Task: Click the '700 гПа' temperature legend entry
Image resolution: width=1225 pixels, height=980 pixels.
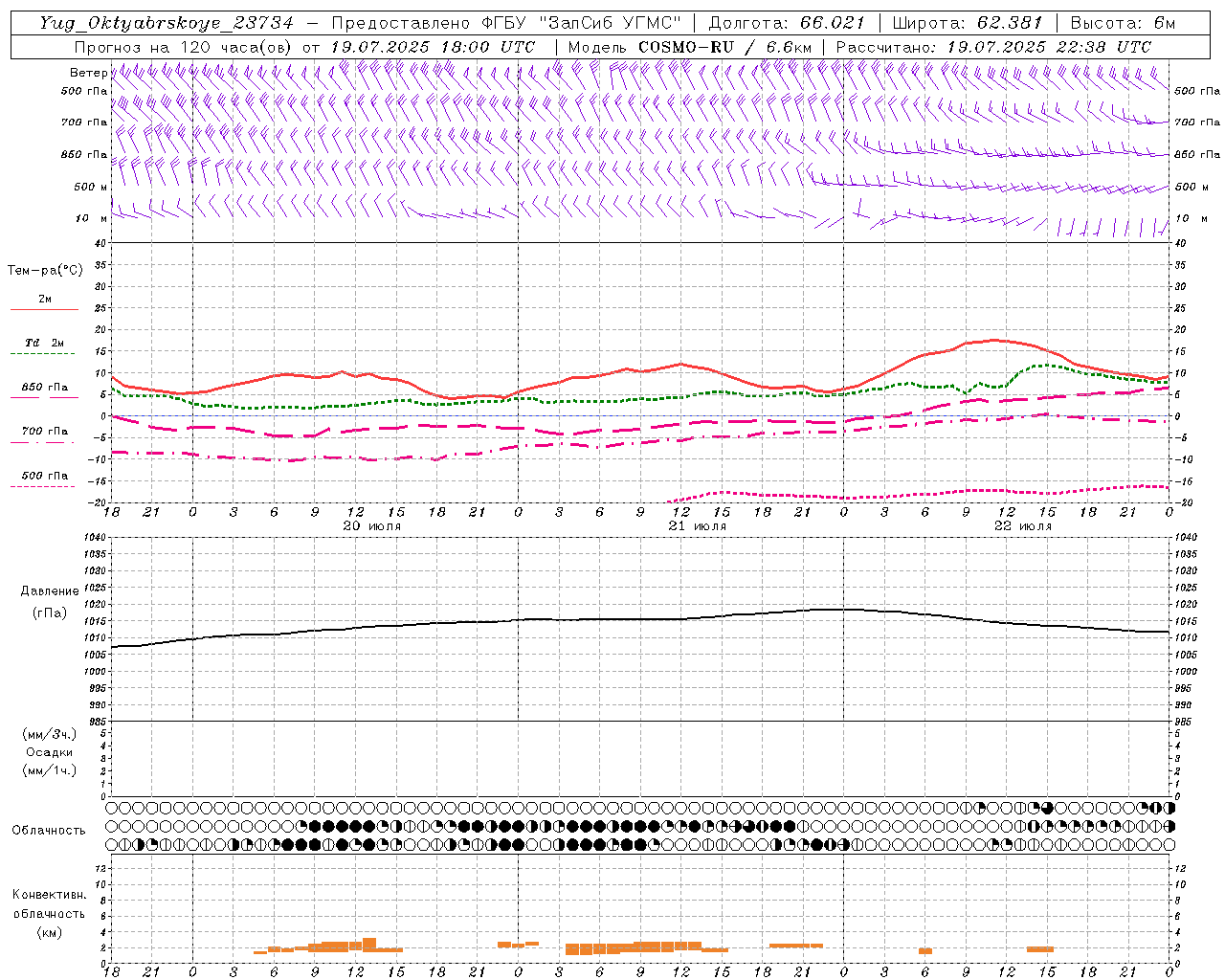Action: tap(45, 432)
